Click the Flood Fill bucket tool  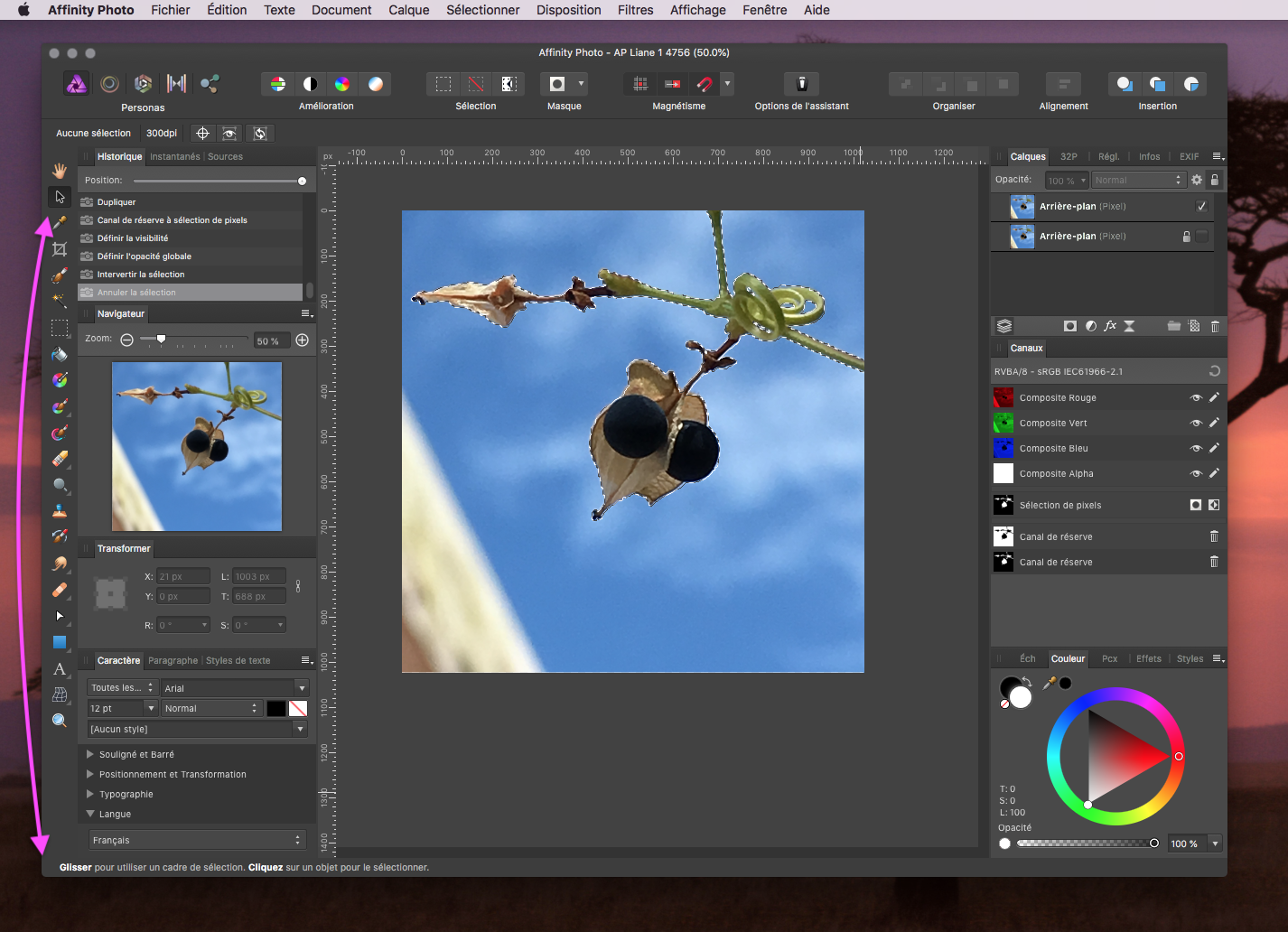pyautogui.click(x=60, y=354)
